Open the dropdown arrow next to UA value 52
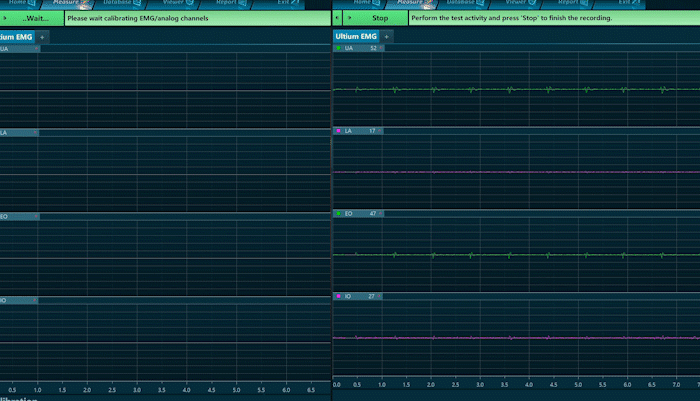 click(381, 48)
